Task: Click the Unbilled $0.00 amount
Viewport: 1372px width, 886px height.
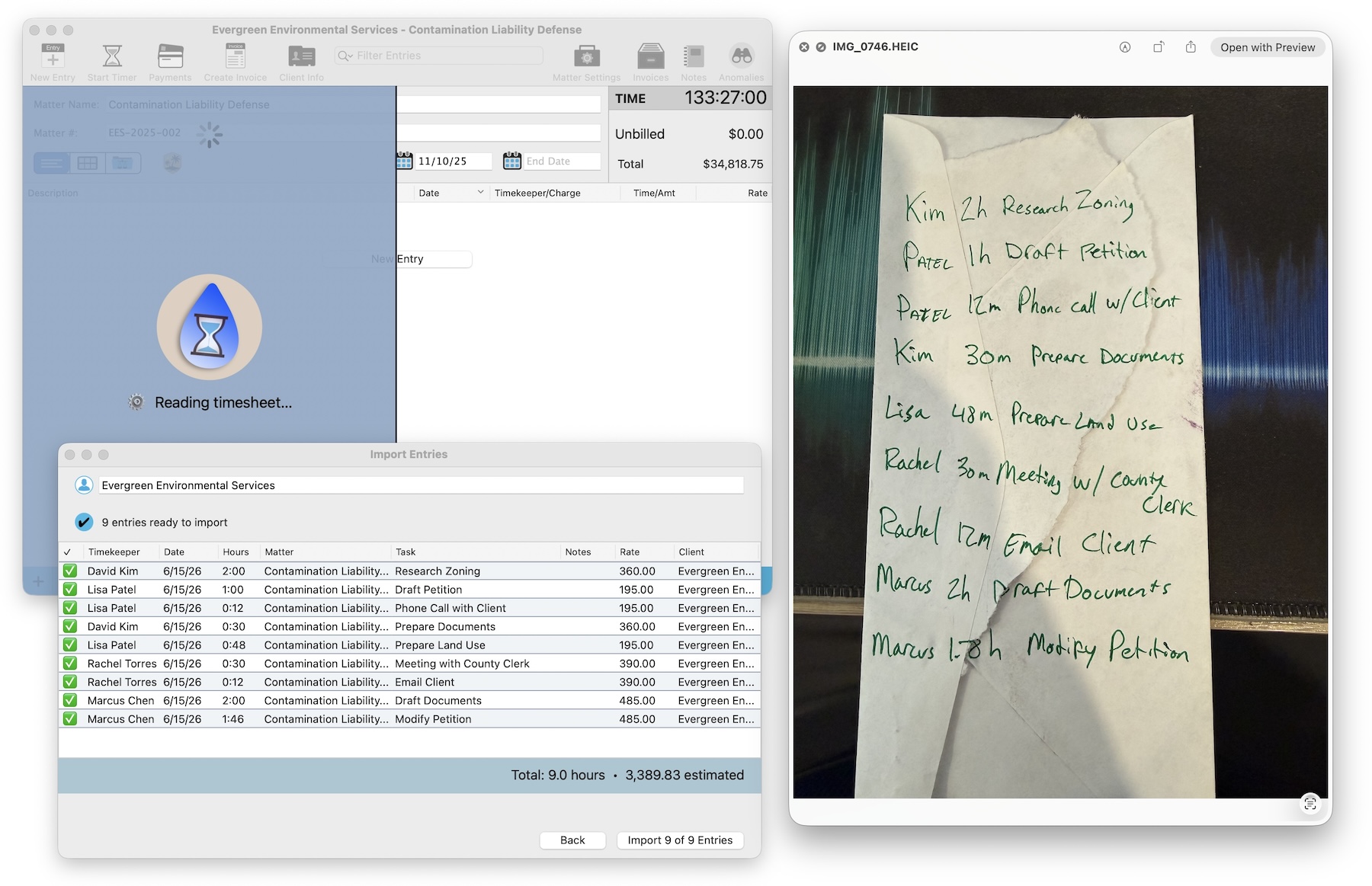Action: [x=745, y=134]
